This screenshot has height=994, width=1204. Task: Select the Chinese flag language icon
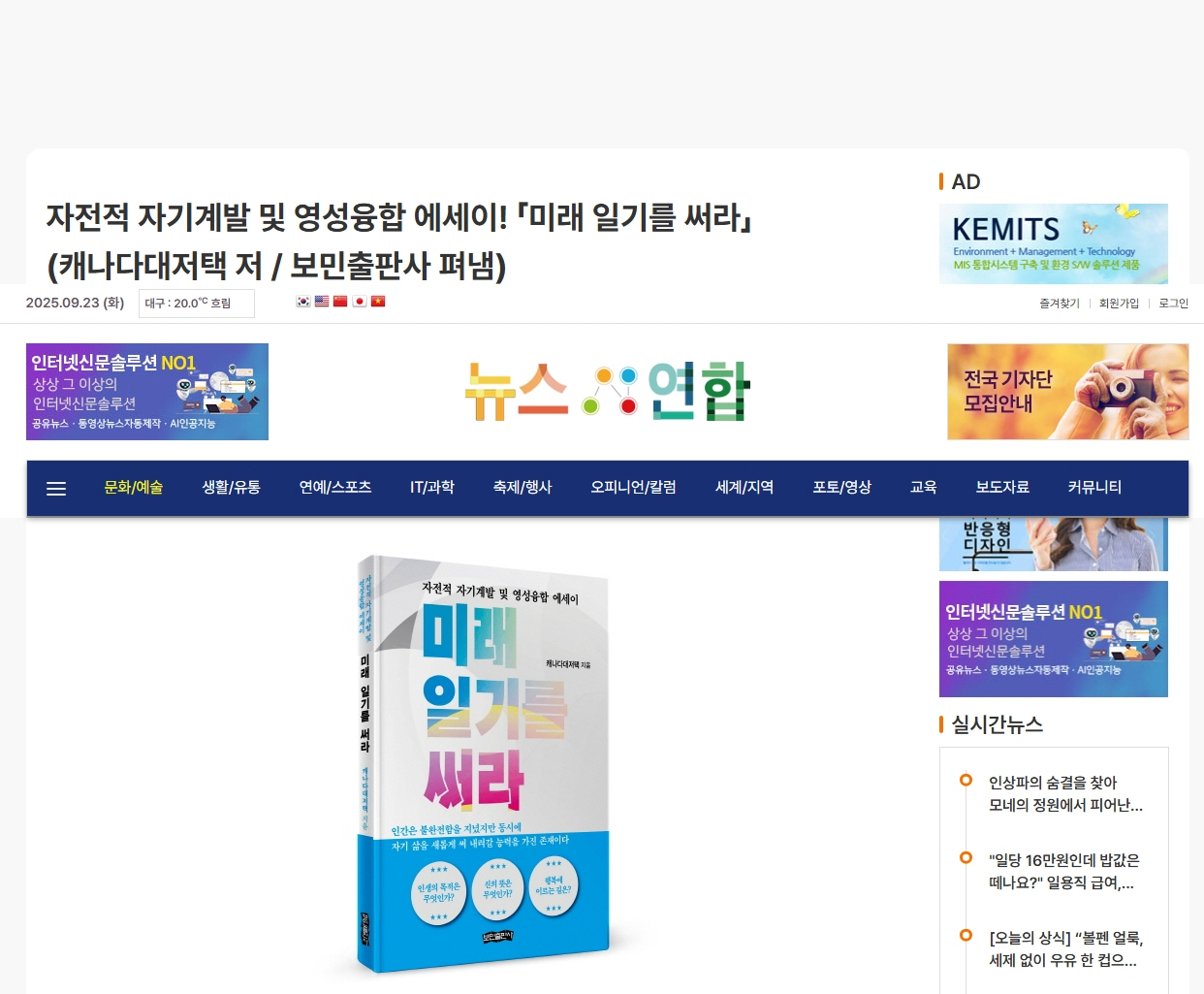tap(340, 302)
